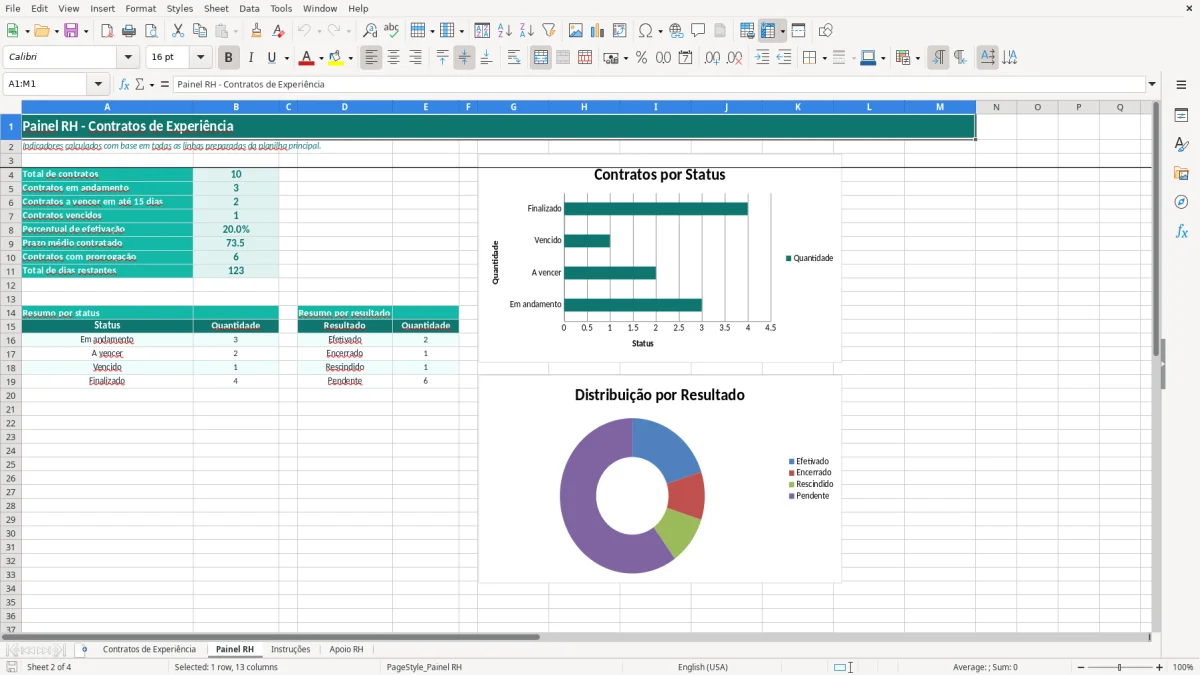Open background color dropdown arrow
The width and height of the screenshot is (1200, 675).
(x=350, y=58)
